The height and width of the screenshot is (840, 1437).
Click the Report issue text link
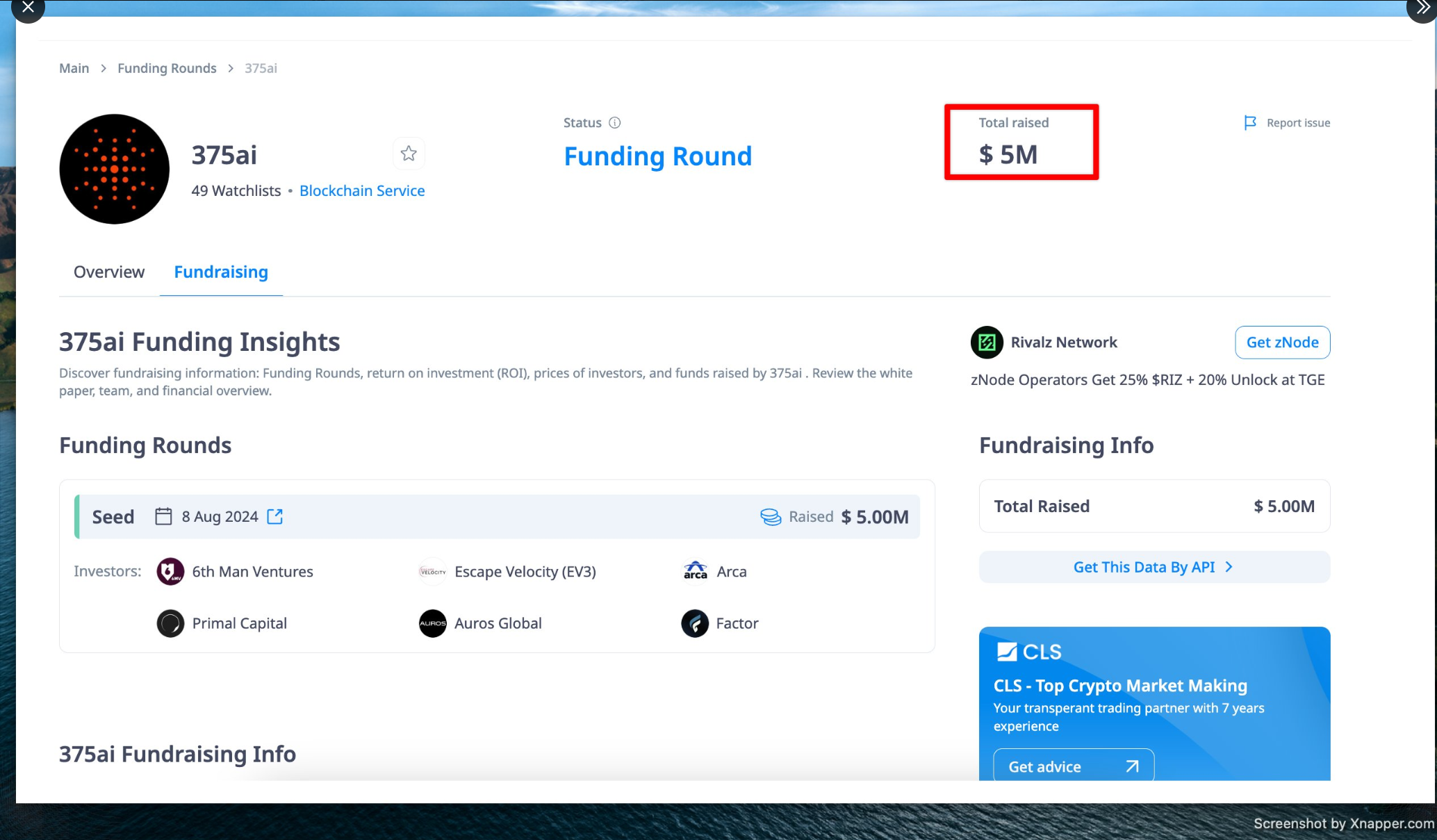tap(1298, 123)
